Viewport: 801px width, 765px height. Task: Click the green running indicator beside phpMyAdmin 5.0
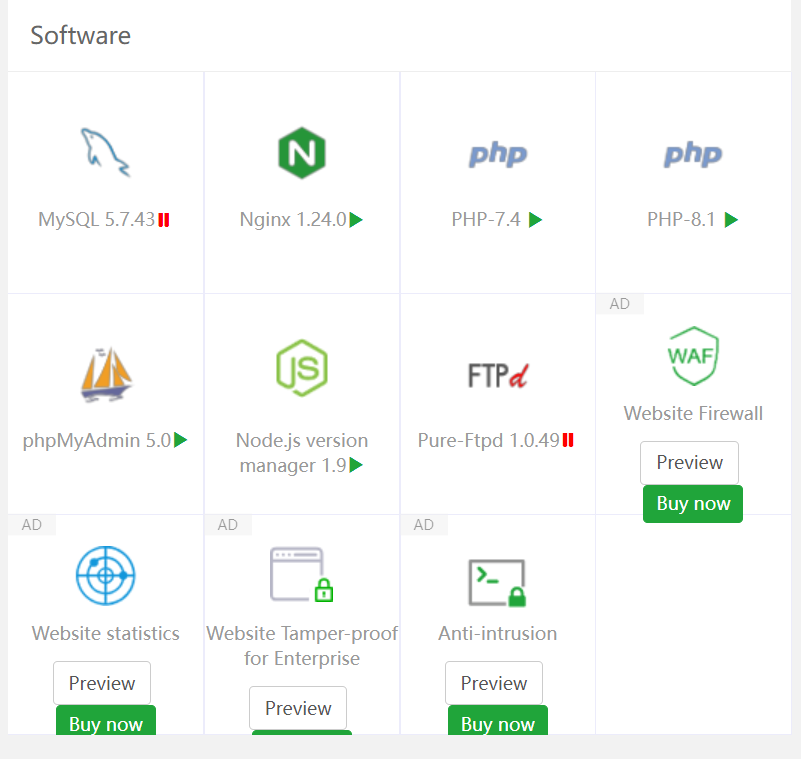181,440
